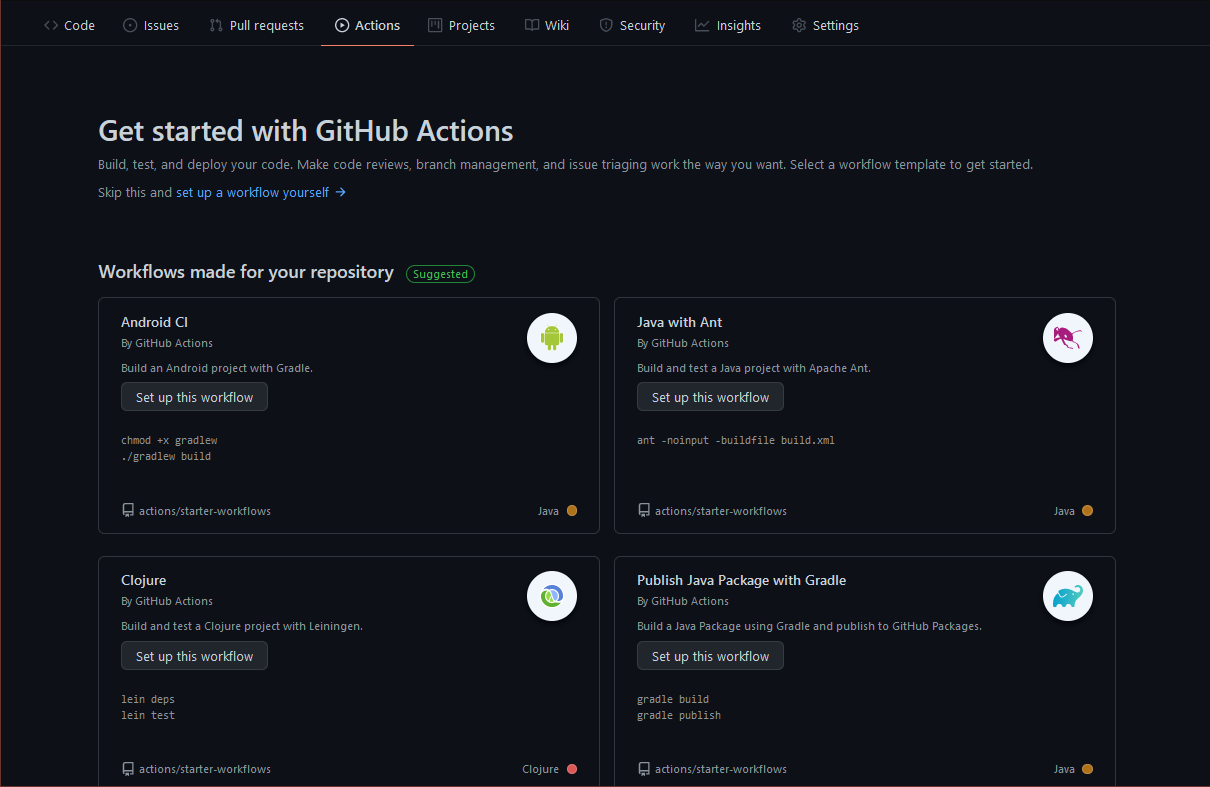Open the Wiki tab
Viewport: 1210px width, 787px height.
pyautogui.click(x=547, y=25)
